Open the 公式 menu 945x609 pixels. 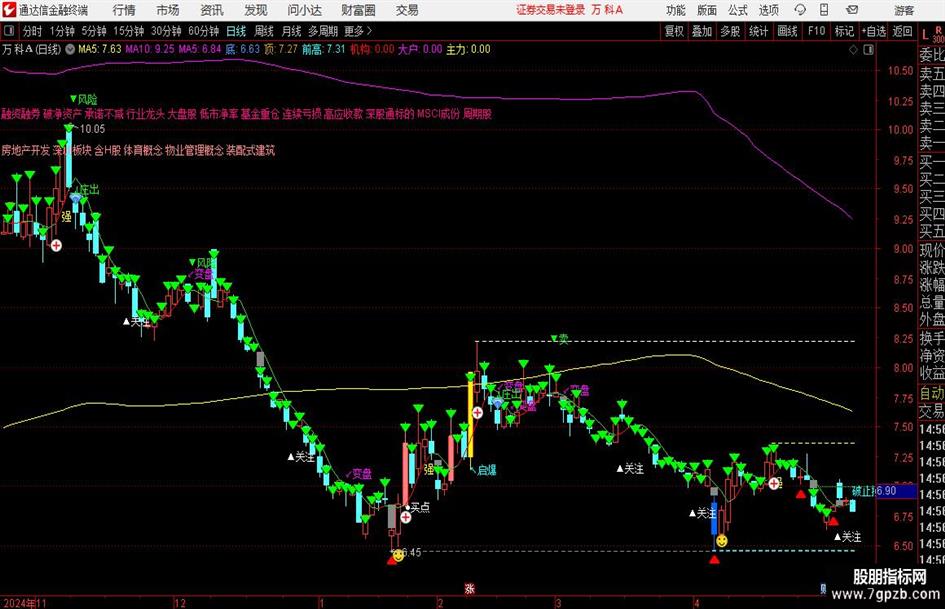tap(738, 10)
